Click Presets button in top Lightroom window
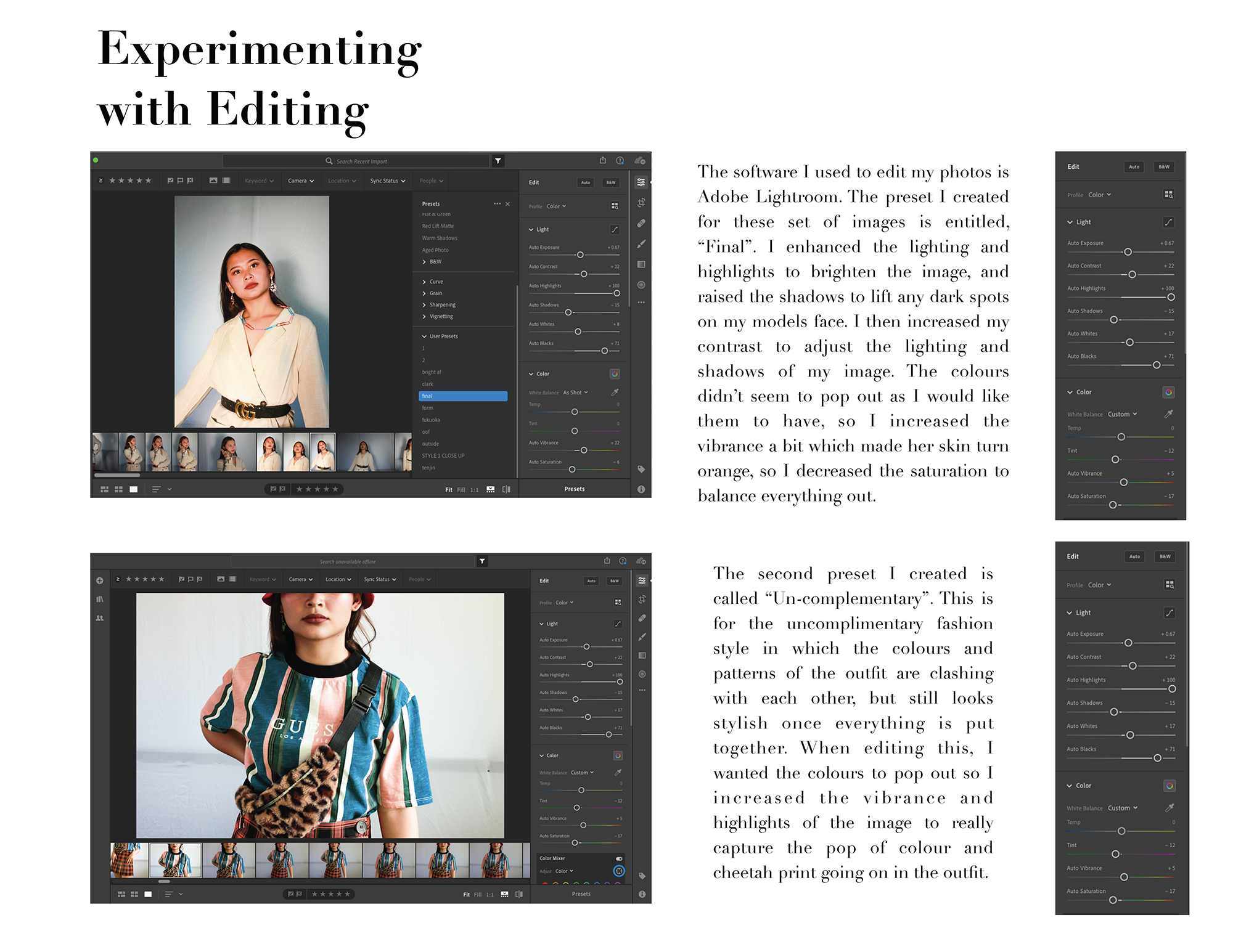The width and height of the screenshot is (1233, 952). pos(575,489)
